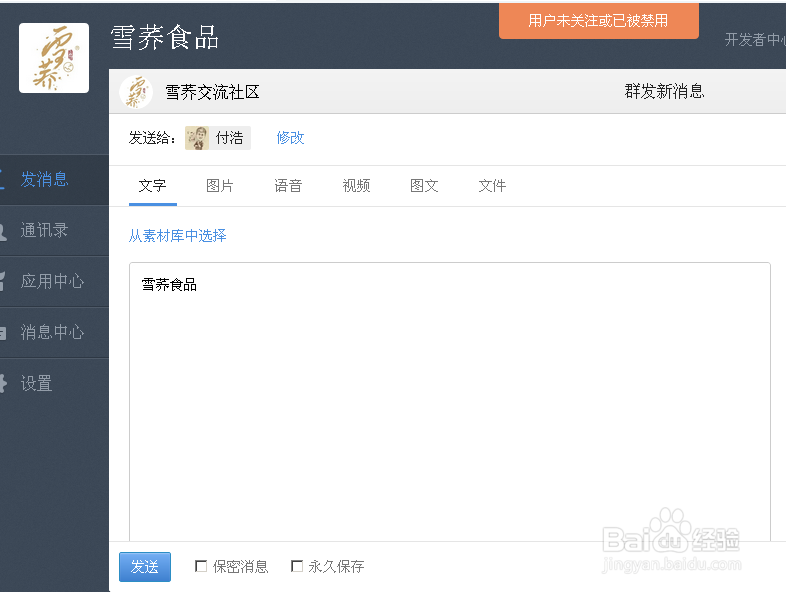Click 从素材库中选择 link
The width and height of the screenshot is (786, 592).
tap(177, 236)
